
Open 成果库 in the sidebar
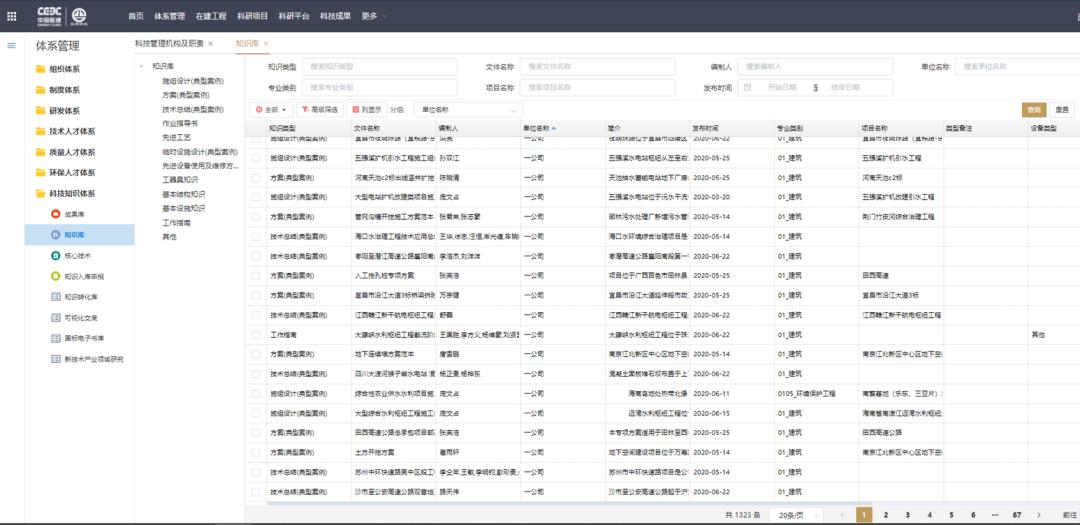tap(74, 214)
